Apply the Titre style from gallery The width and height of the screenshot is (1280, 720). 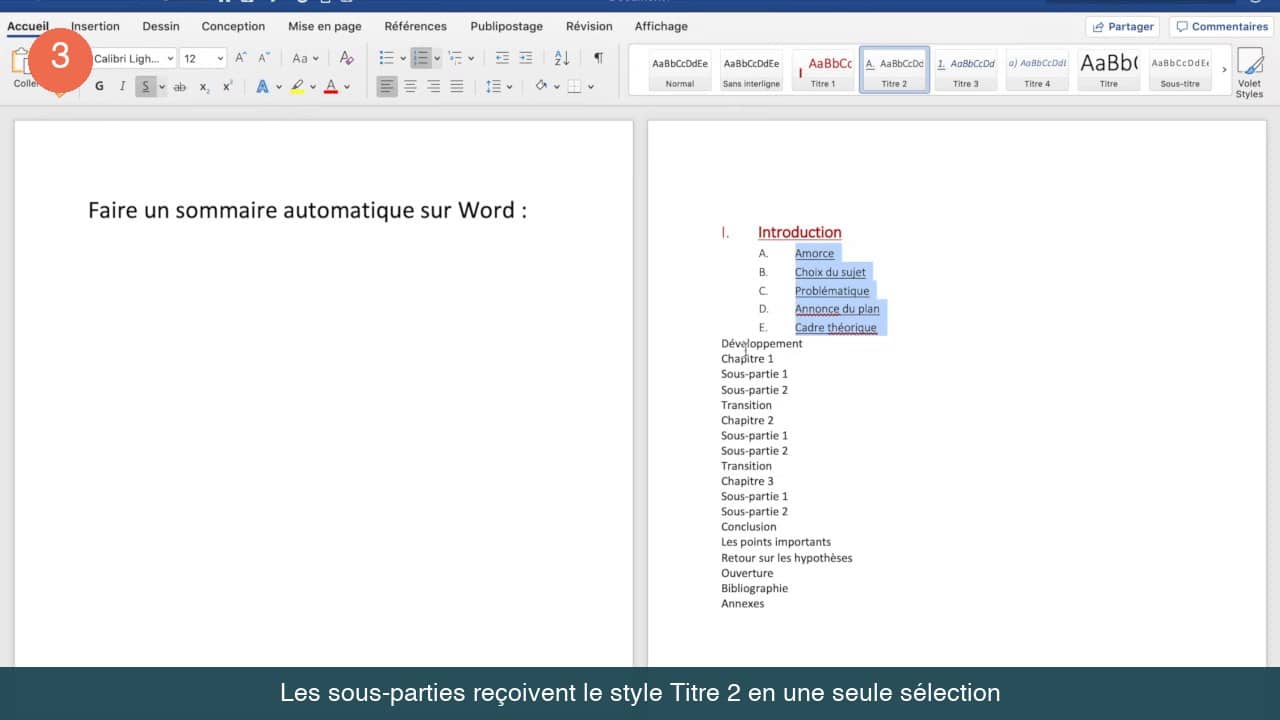[1109, 70]
